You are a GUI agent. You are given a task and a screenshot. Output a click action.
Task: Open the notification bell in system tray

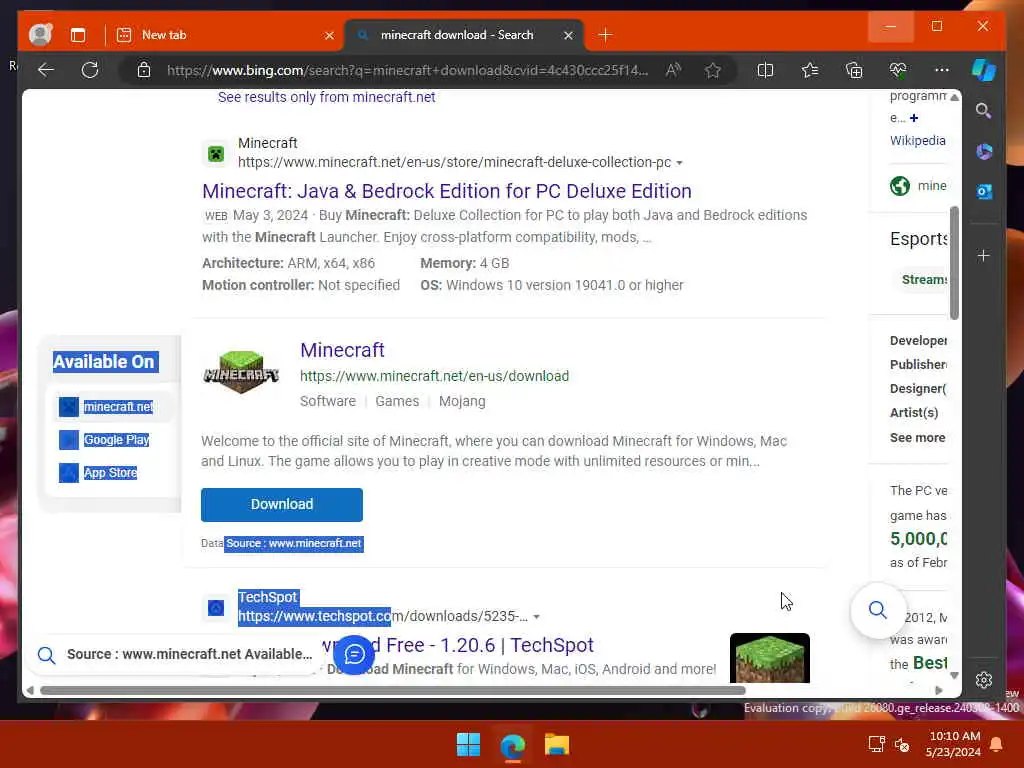(997, 744)
